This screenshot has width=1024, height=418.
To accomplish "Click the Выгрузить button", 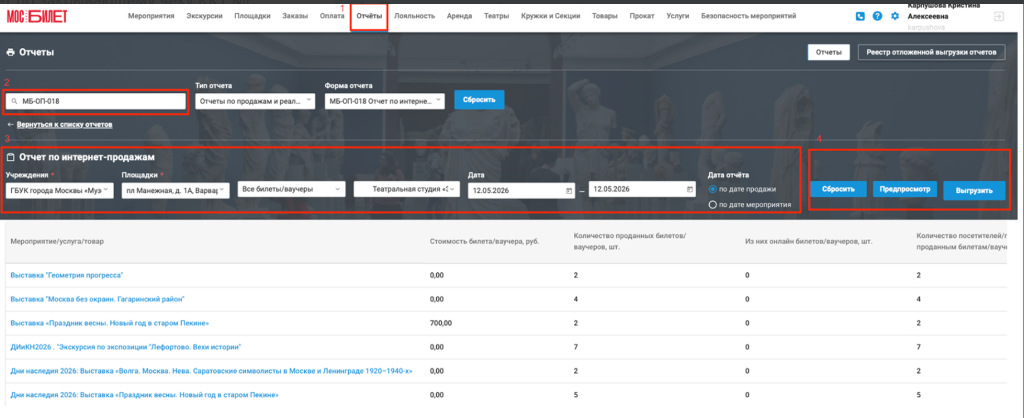I will (x=974, y=191).
